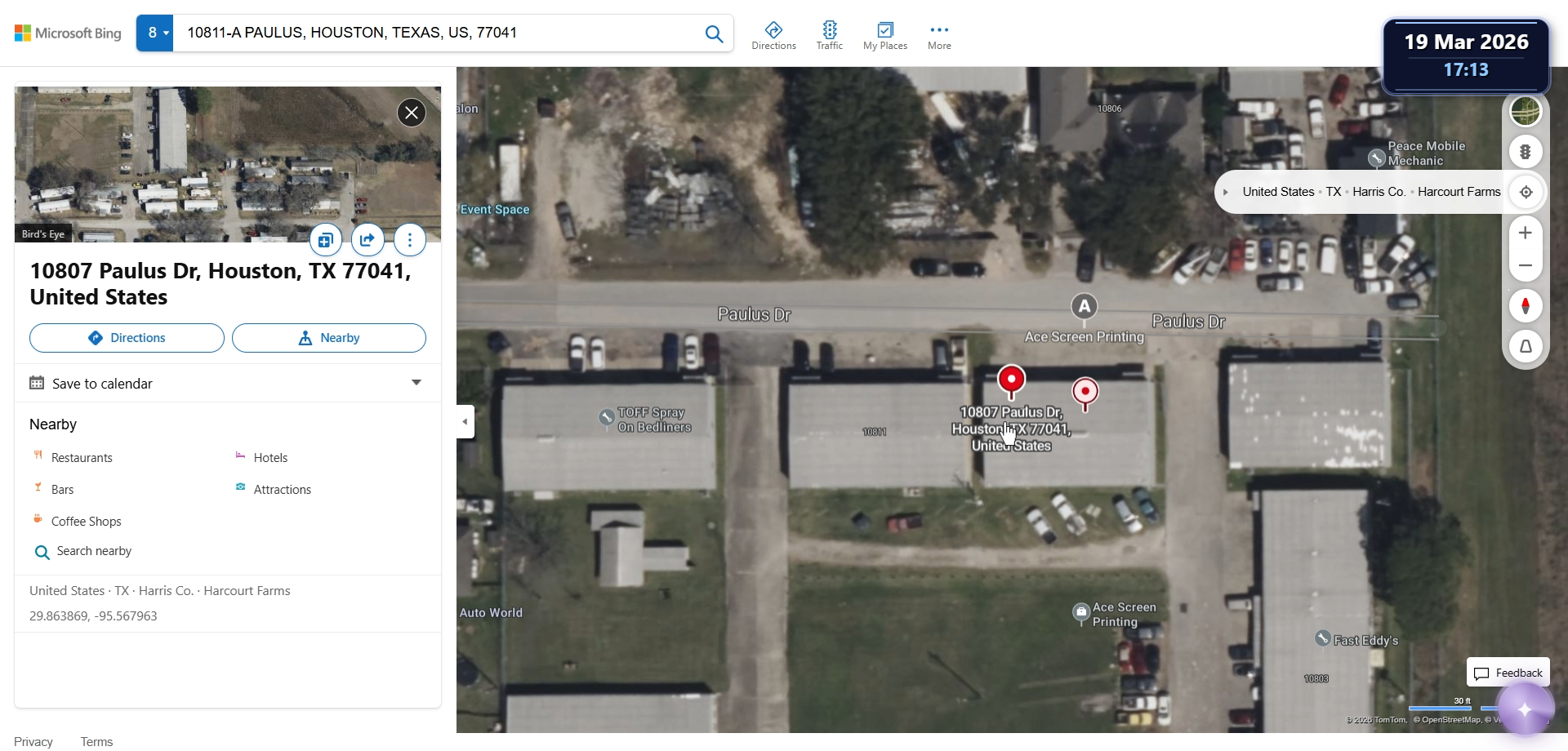Open My Places
Image resolution: width=1568 pixels, height=751 pixels.
click(x=885, y=36)
